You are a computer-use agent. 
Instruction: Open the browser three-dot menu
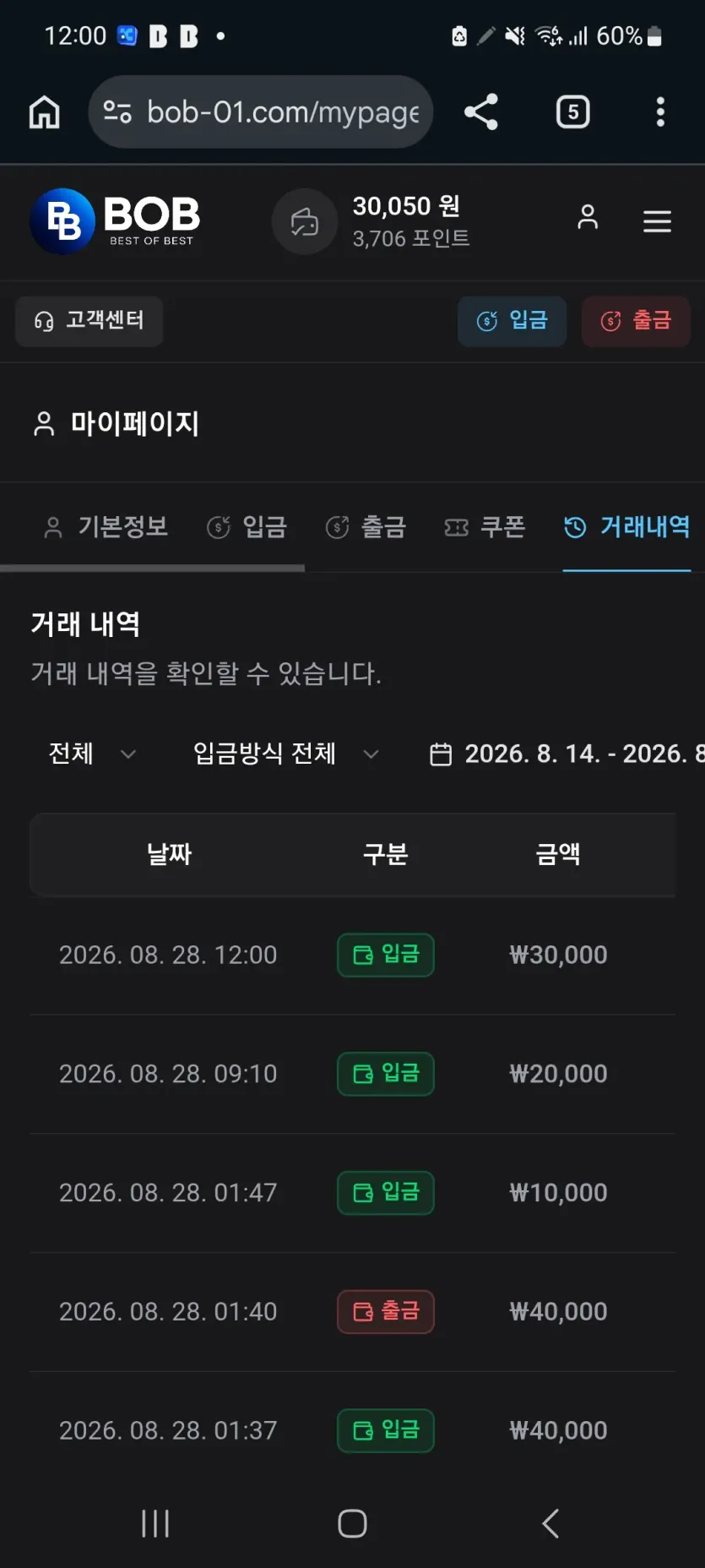[660, 112]
